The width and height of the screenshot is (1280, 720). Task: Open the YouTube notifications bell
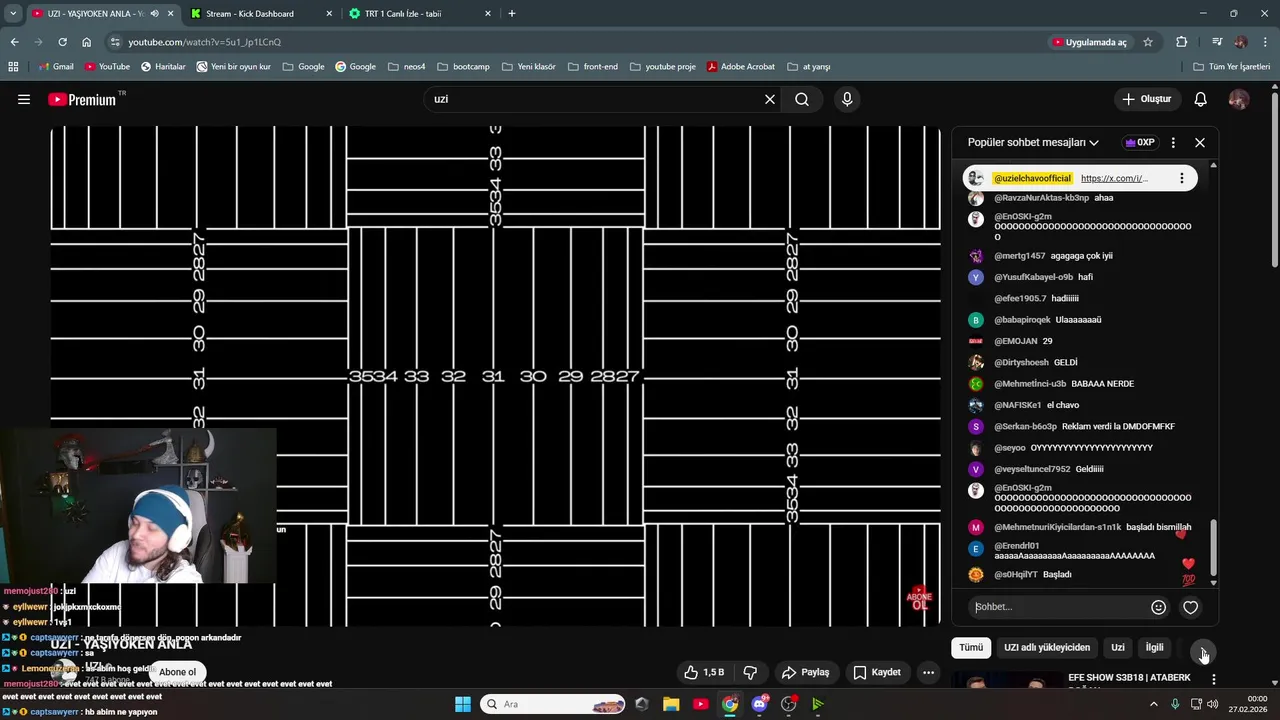pos(1200,99)
